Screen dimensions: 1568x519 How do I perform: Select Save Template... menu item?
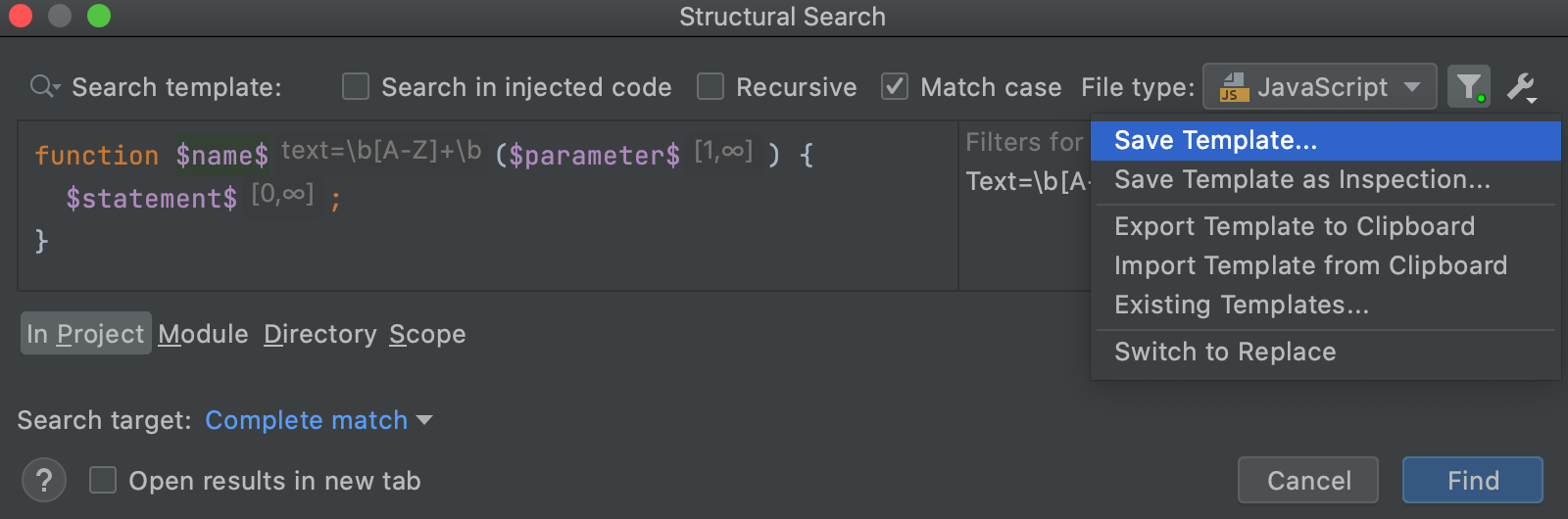1215,141
